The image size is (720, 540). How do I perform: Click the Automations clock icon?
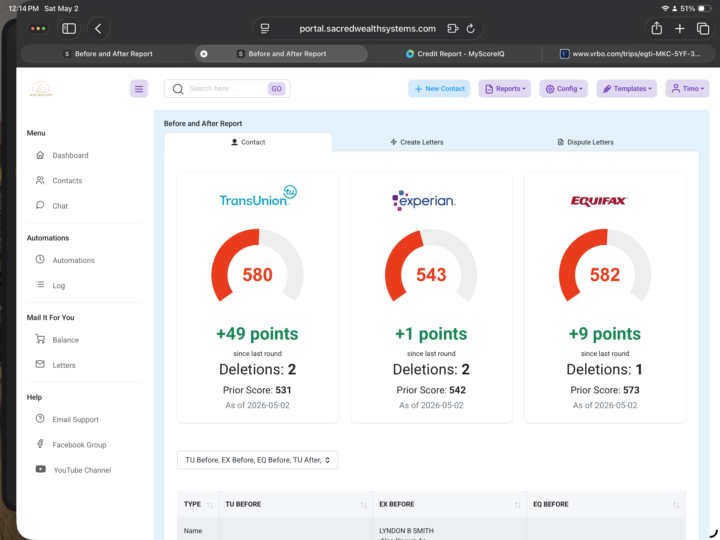point(40,259)
